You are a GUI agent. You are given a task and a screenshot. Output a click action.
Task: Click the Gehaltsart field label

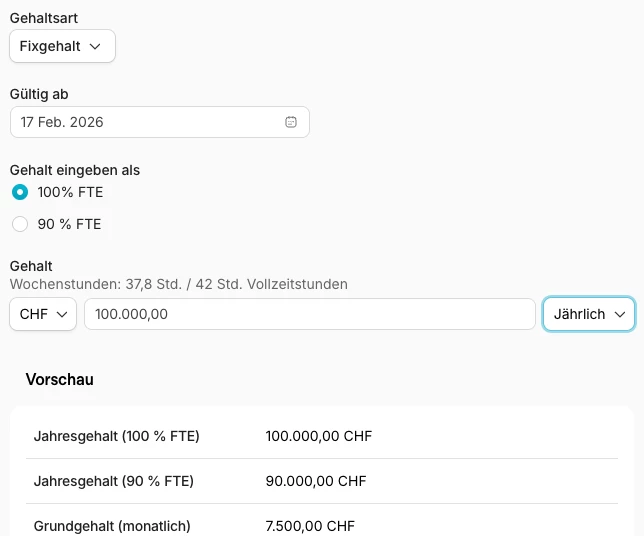tap(44, 18)
